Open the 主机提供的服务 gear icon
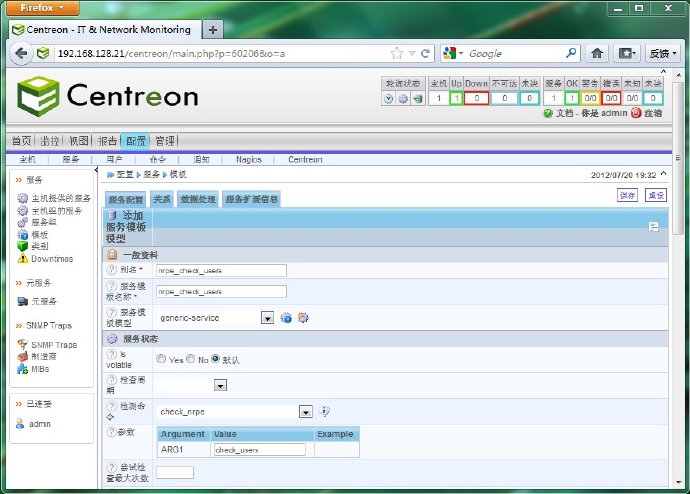The height and width of the screenshot is (494, 690). point(22,198)
